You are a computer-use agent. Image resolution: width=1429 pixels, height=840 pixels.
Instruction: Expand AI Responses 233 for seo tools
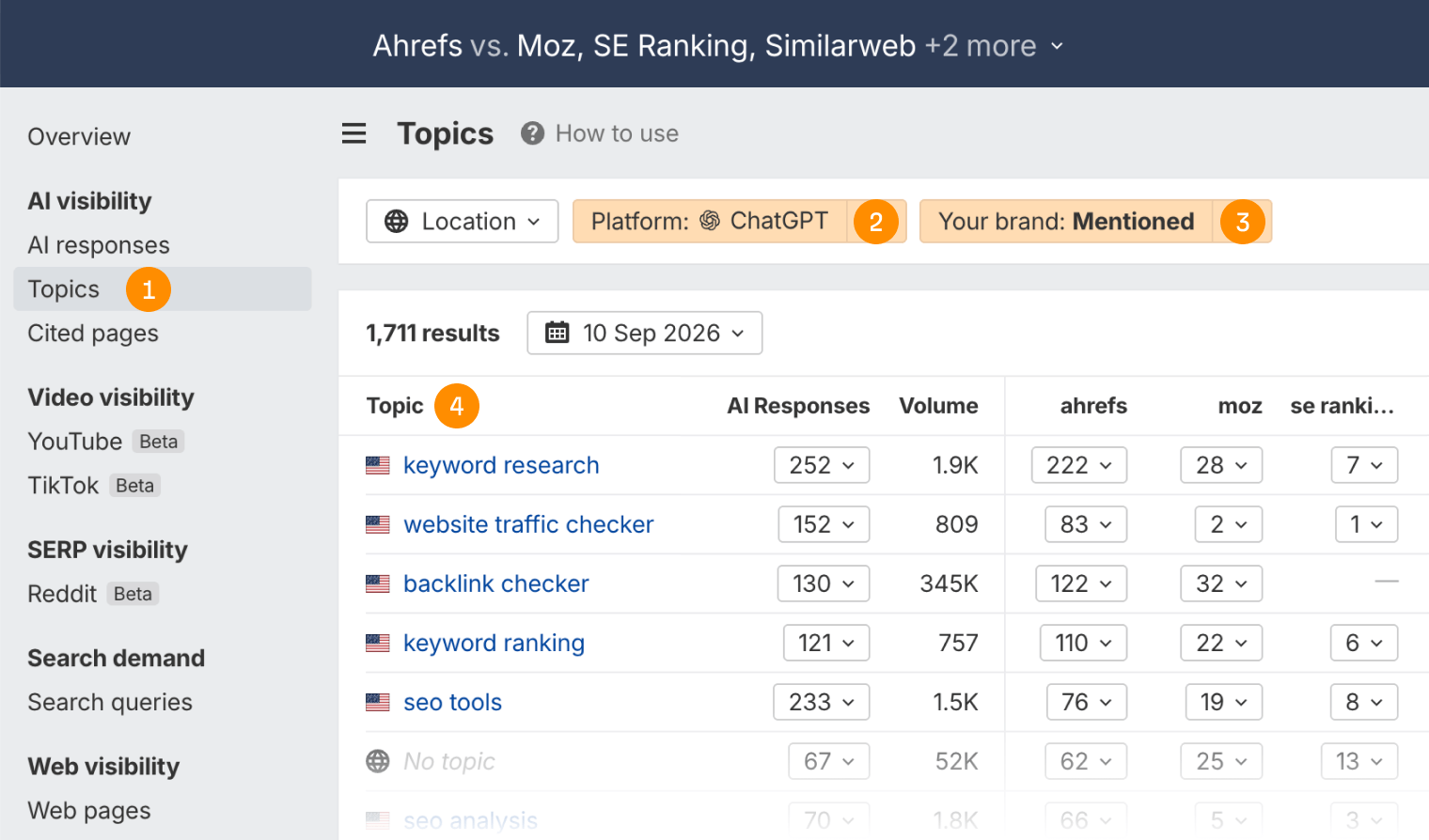[822, 702]
